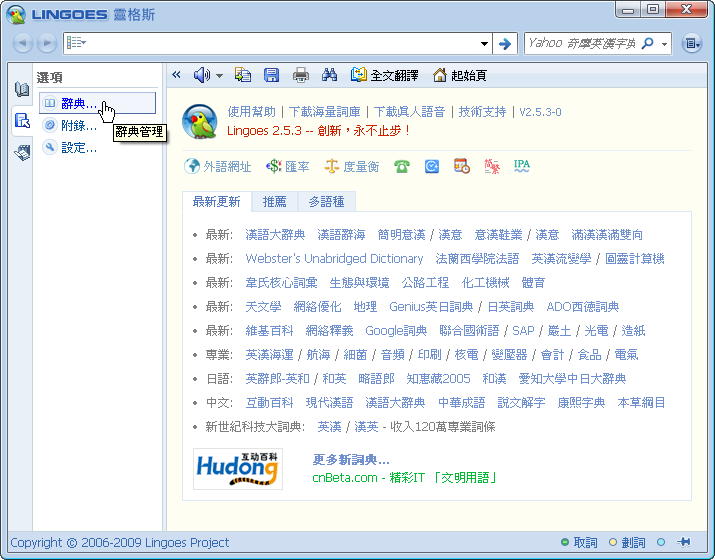Open Google詞典 link

[x=396, y=331]
